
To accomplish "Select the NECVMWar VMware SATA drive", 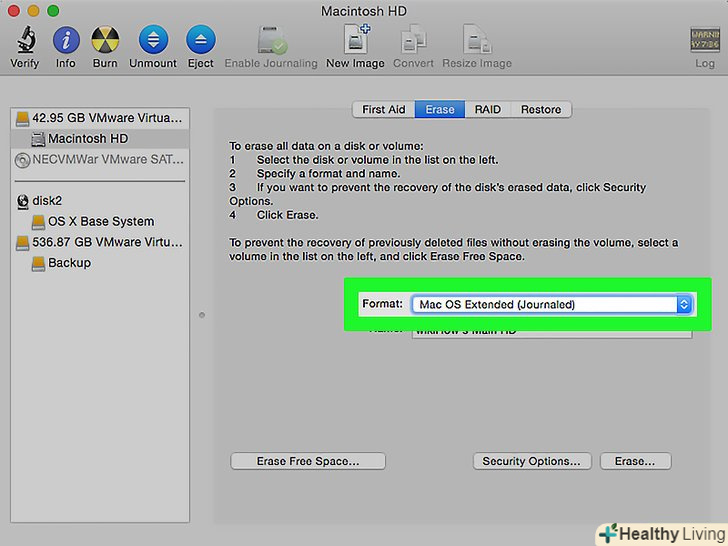I will [x=100, y=159].
